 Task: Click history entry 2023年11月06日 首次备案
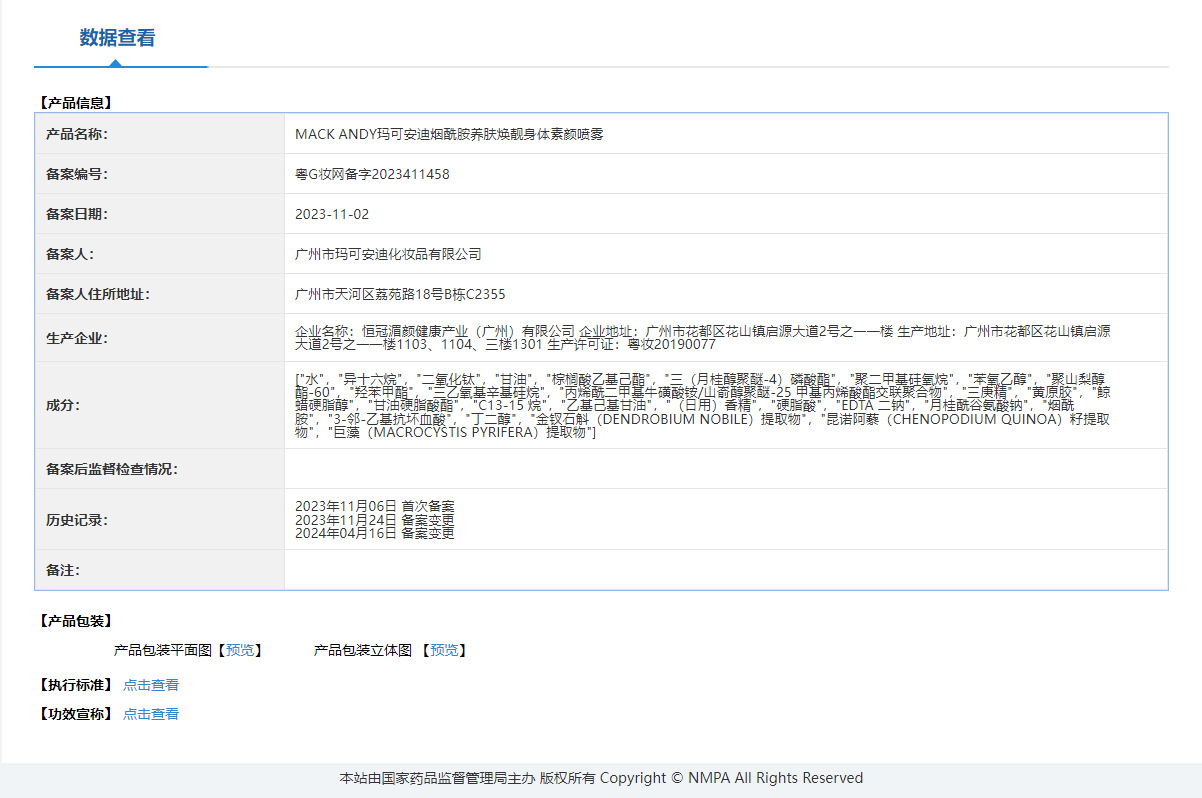tap(375, 506)
